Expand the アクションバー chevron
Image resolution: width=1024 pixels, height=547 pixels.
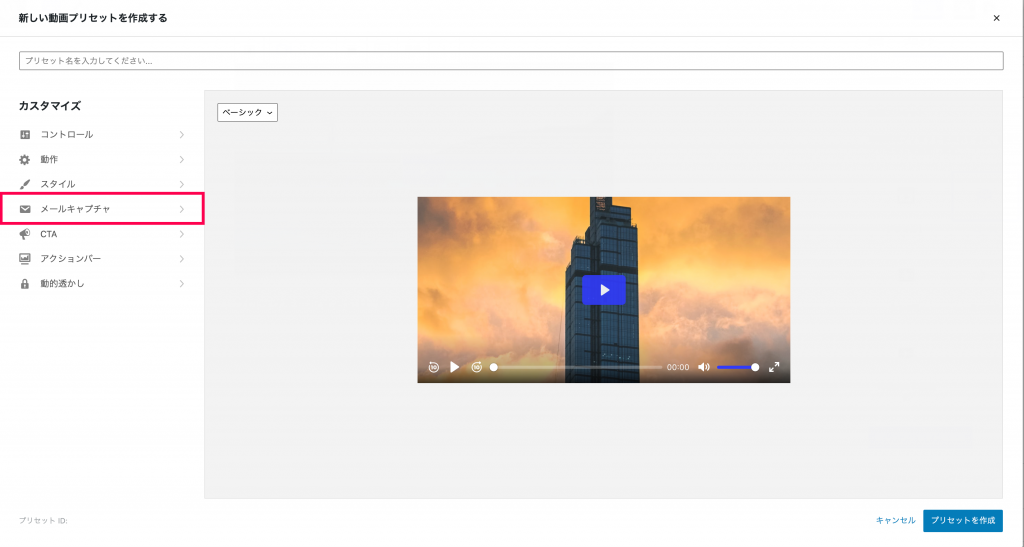point(182,258)
